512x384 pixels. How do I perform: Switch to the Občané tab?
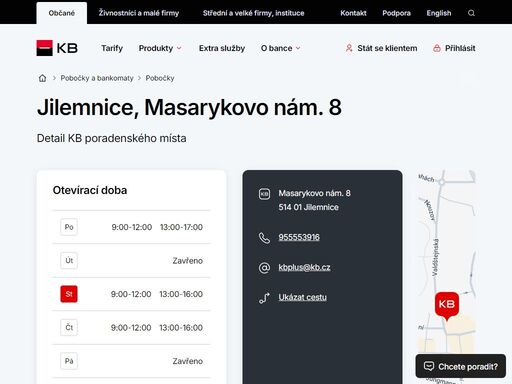tap(62, 13)
